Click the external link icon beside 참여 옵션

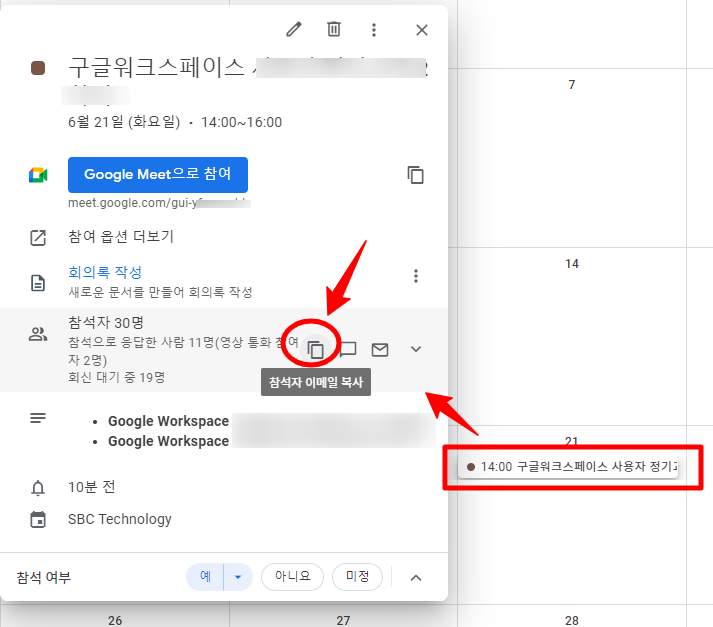click(x=38, y=237)
